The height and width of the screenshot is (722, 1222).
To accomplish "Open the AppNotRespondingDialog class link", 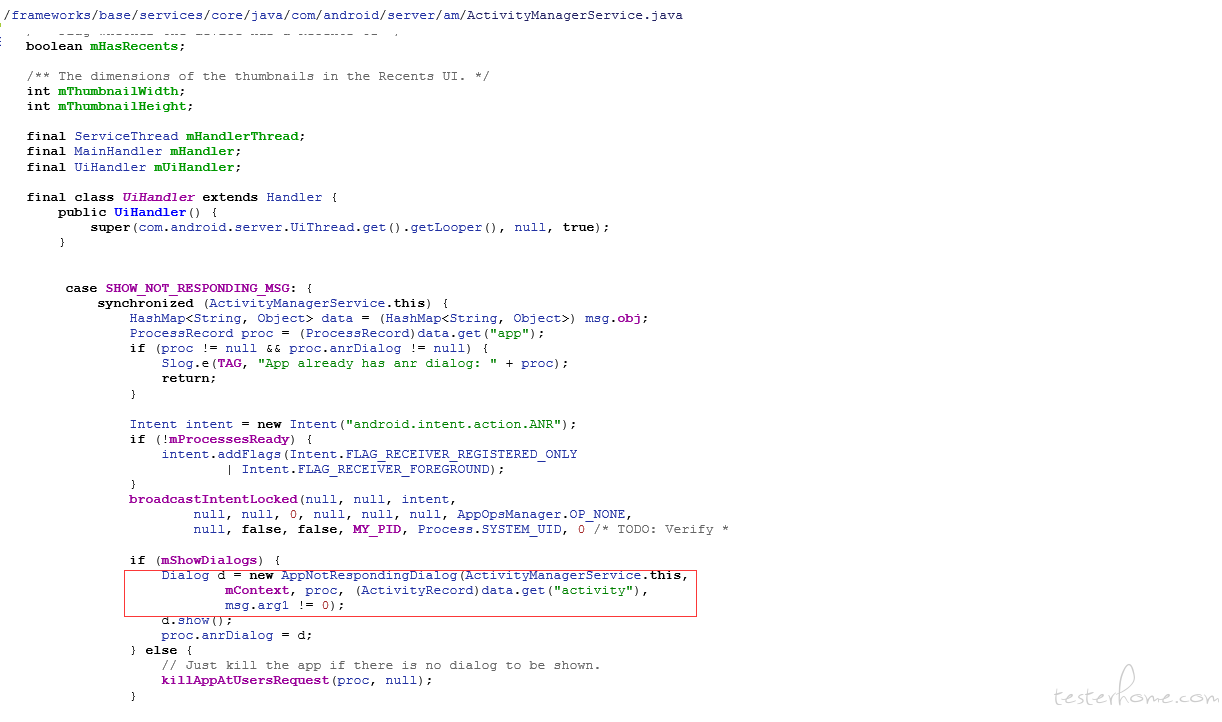I will point(370,575).
